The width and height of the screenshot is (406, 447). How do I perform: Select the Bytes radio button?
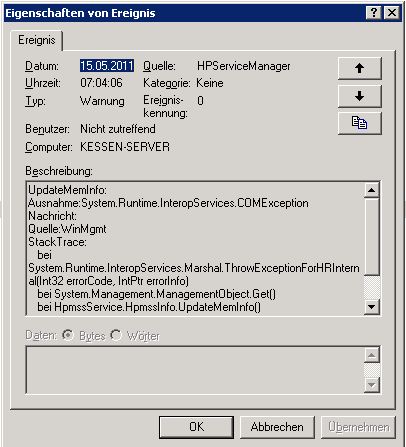pos(68,335)
